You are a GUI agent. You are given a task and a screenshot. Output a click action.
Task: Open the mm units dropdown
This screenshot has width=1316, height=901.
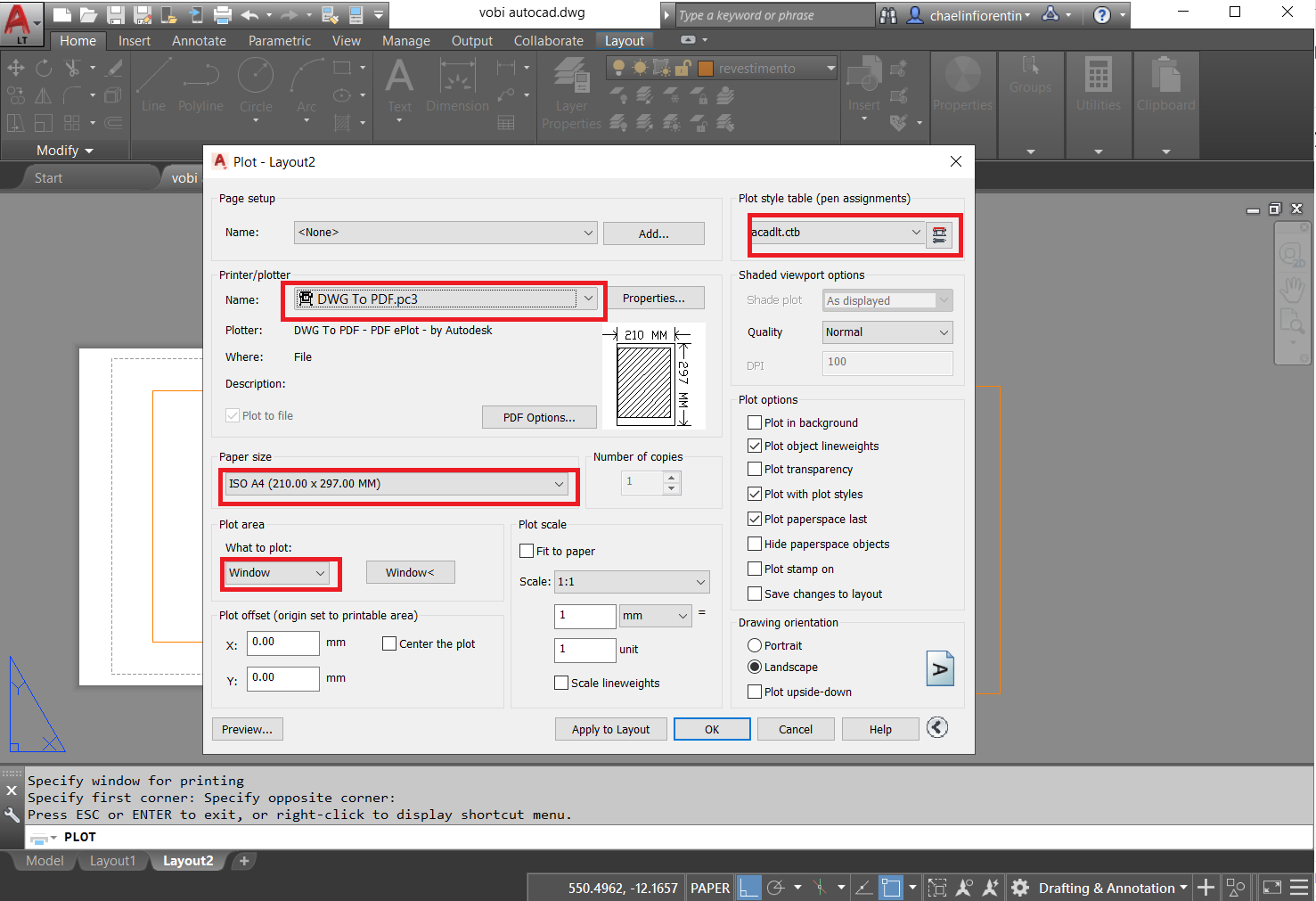point(656,616)
